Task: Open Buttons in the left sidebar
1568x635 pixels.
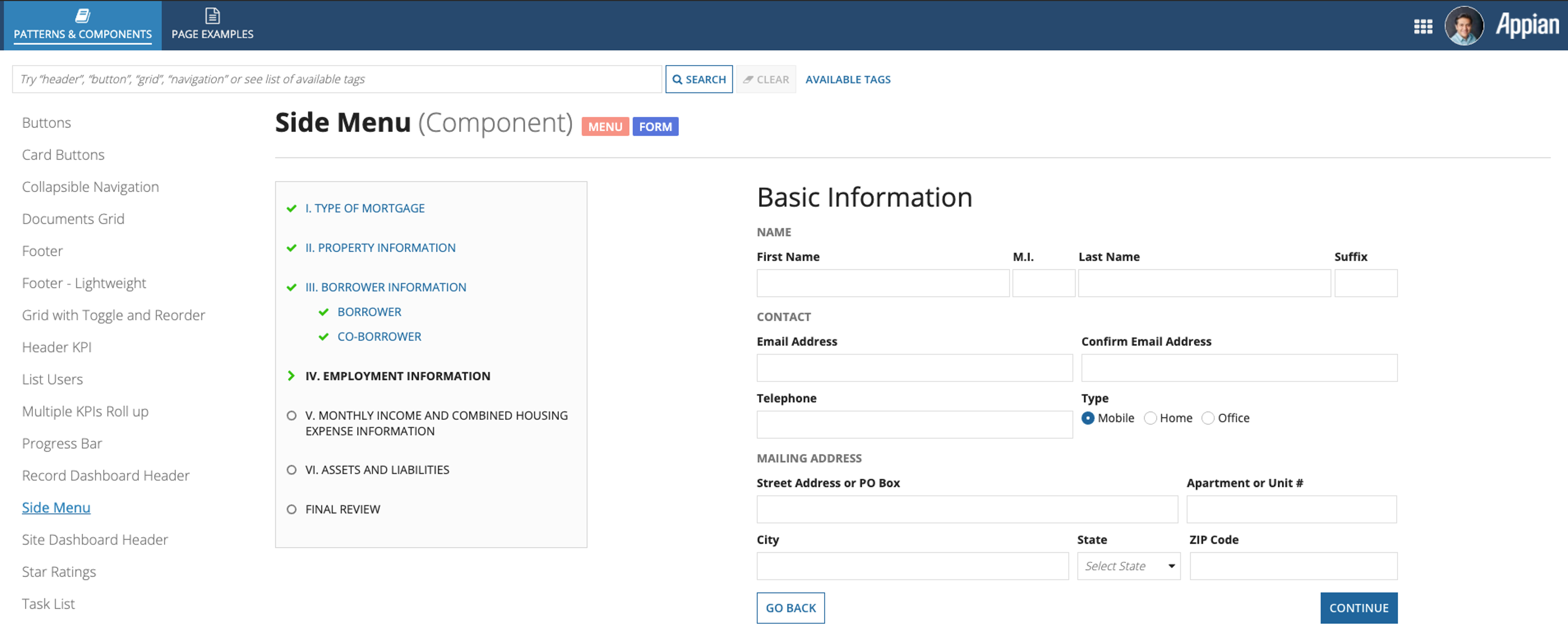Action: (x=47, y=123)
